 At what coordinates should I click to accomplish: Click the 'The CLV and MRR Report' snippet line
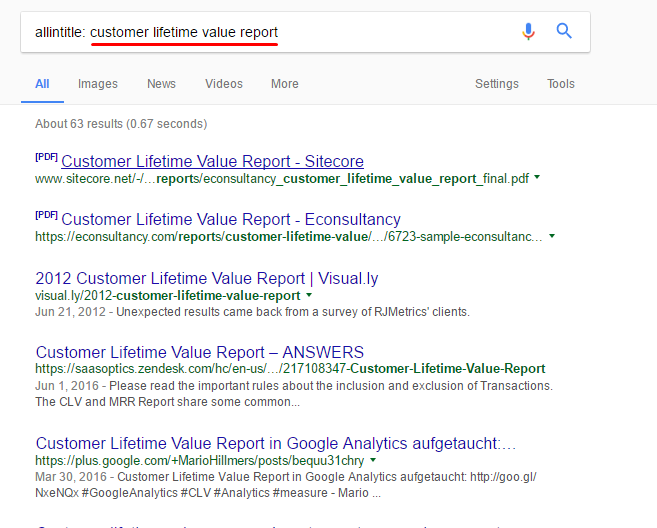click(x=168, y=402)
